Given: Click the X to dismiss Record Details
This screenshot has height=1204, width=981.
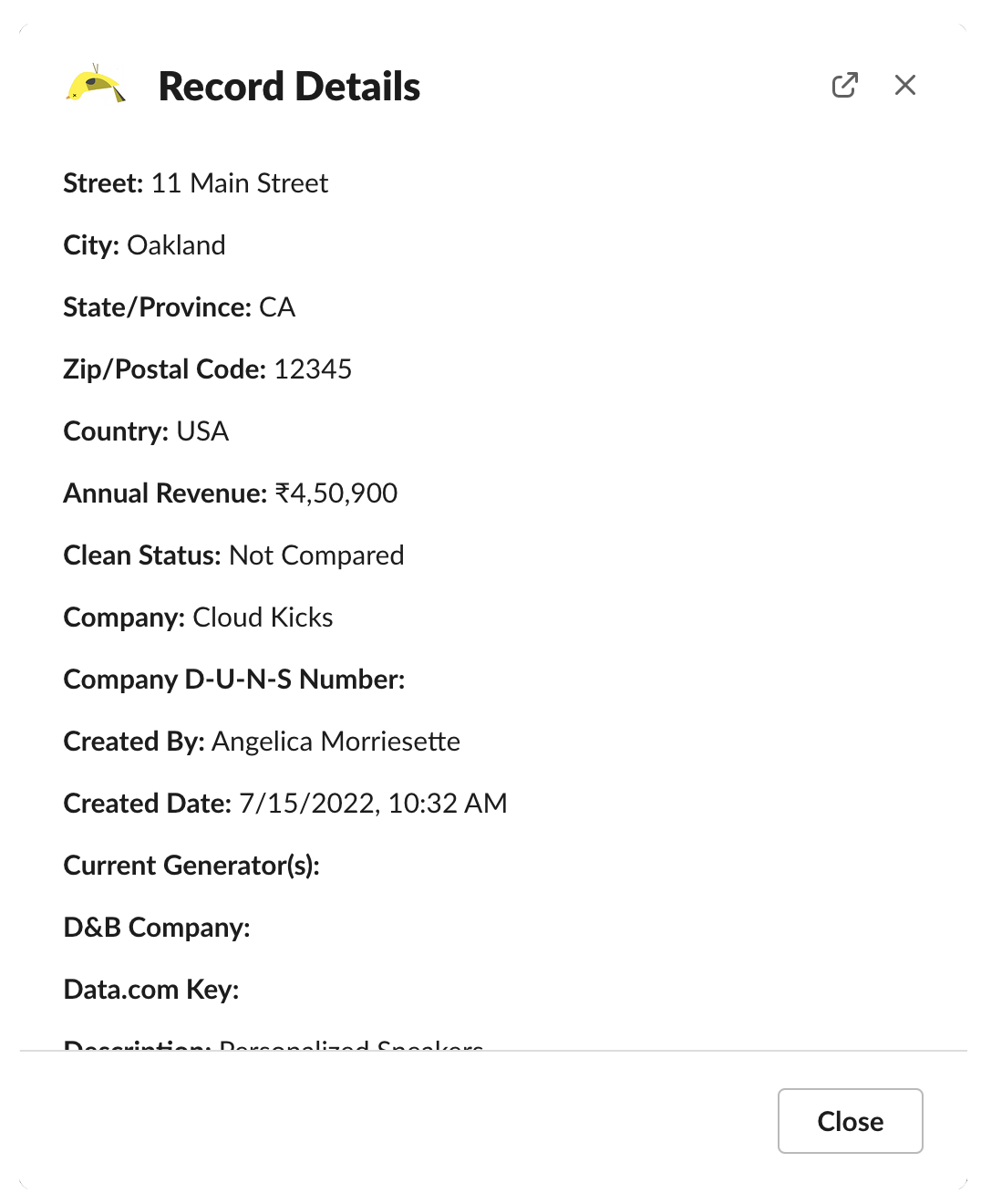Looking at the screenshot, I should [904, 84].
